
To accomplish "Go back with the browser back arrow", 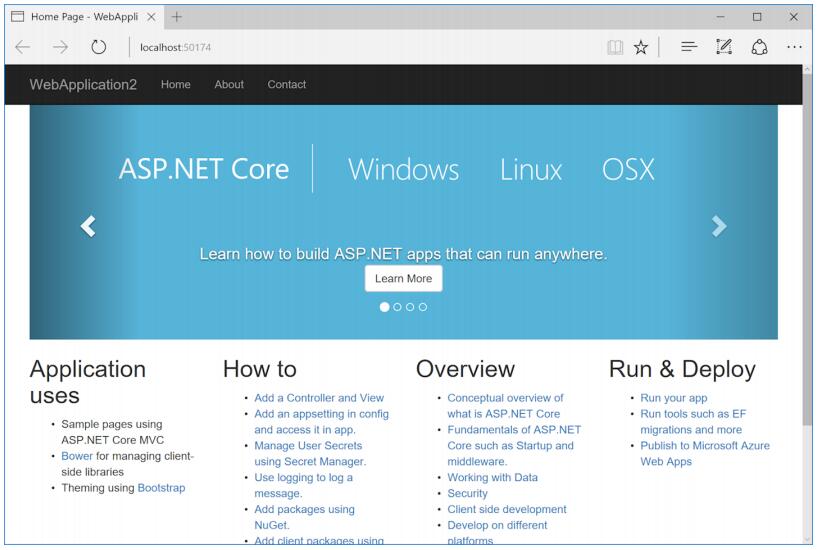I will tap(23, 47).
